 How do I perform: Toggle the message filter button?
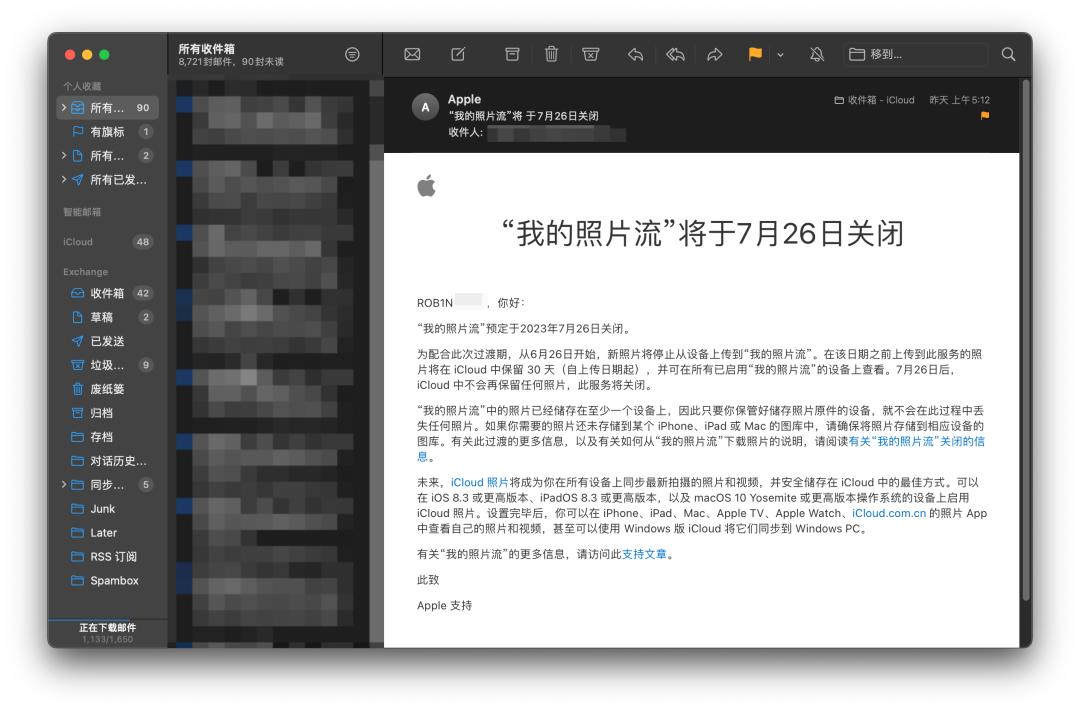click(x=352, y=54)
